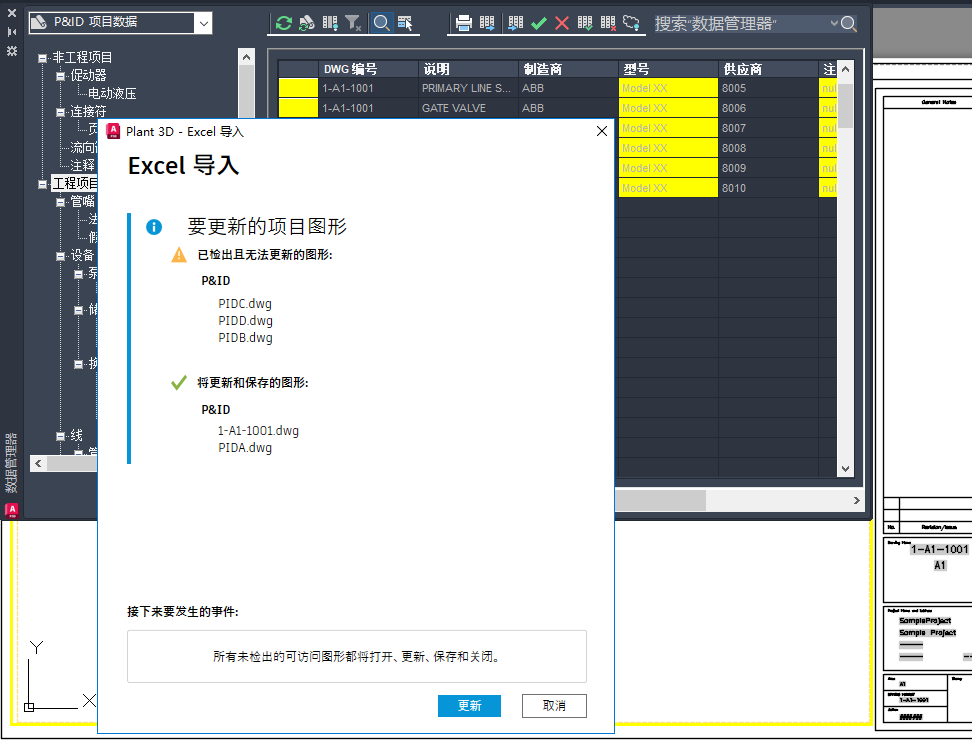Click the Reject All icon with red x
Screen dimensions: 972x741
[x=608, y=24]
